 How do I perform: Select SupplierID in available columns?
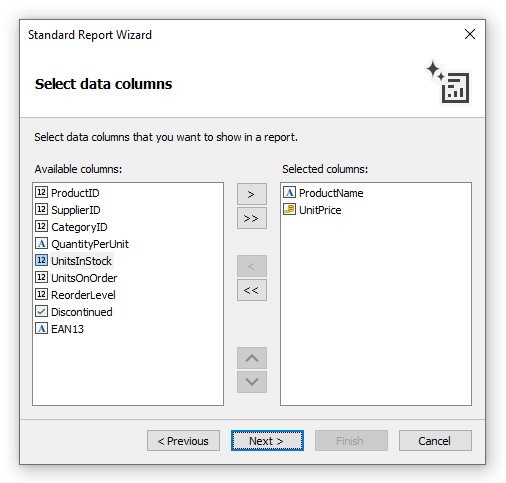(76, 210)
